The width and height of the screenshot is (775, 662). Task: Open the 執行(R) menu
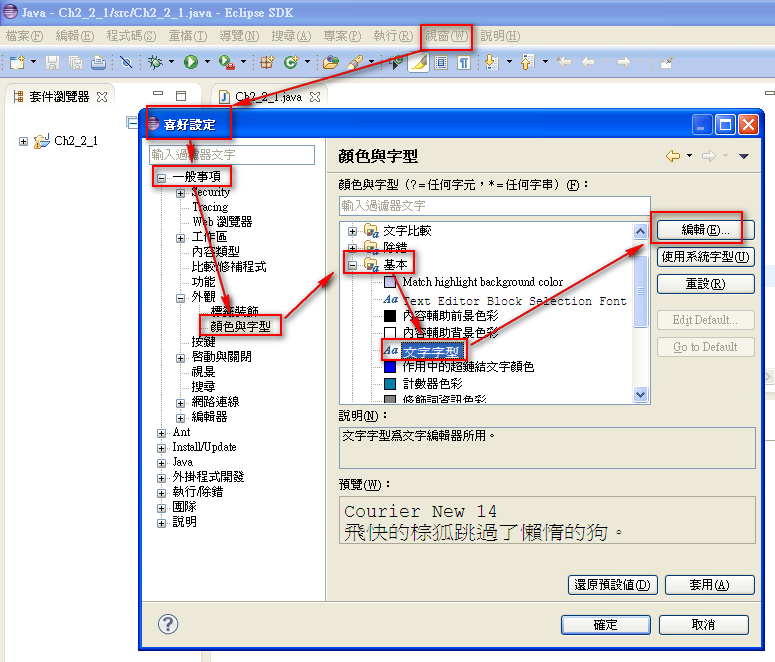click(x=393, y=36)
